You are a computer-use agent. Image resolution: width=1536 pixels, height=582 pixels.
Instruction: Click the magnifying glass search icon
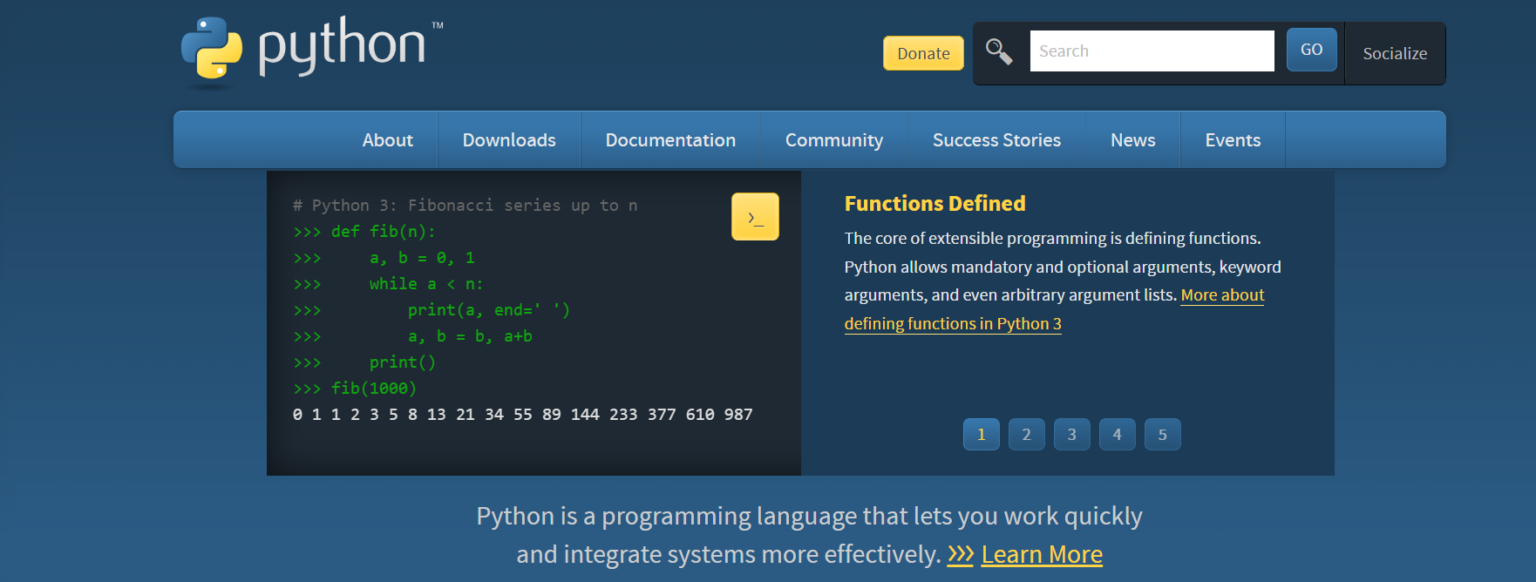pos(998,52)
